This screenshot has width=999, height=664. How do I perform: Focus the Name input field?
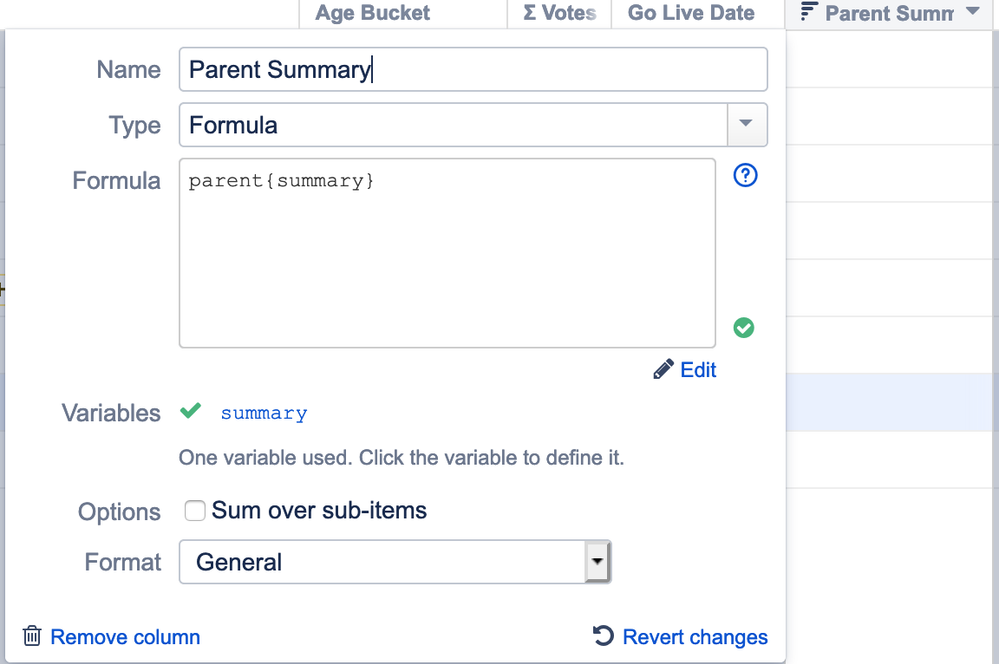click(x=473, y=69)
